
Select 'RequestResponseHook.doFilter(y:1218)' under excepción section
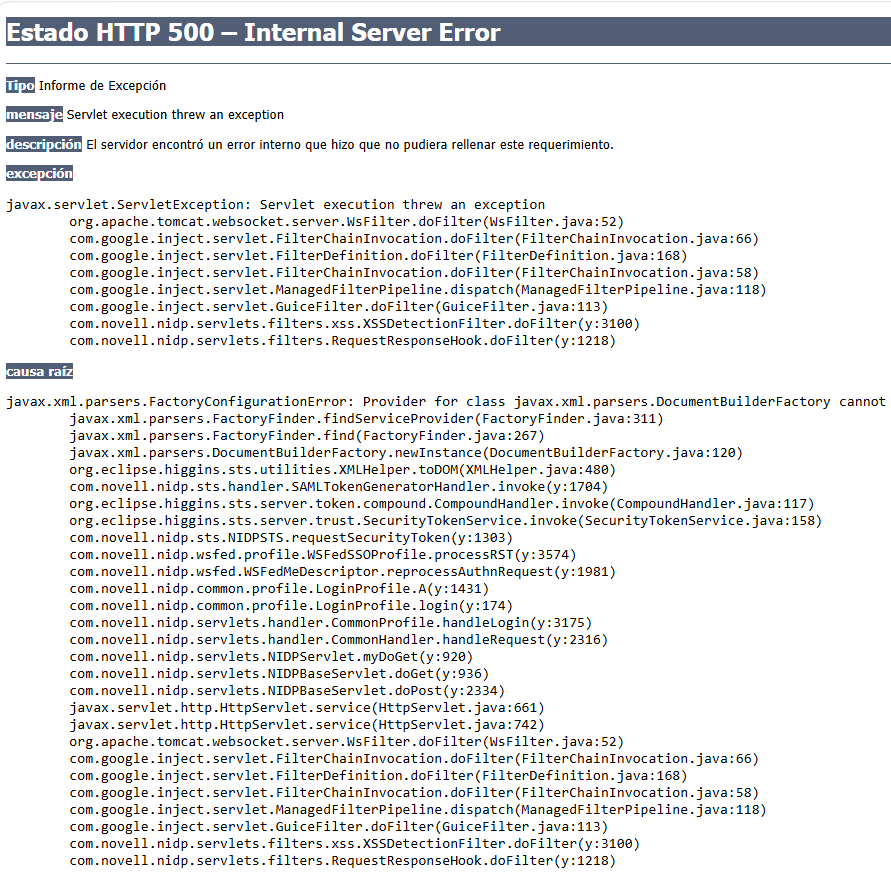343,342
